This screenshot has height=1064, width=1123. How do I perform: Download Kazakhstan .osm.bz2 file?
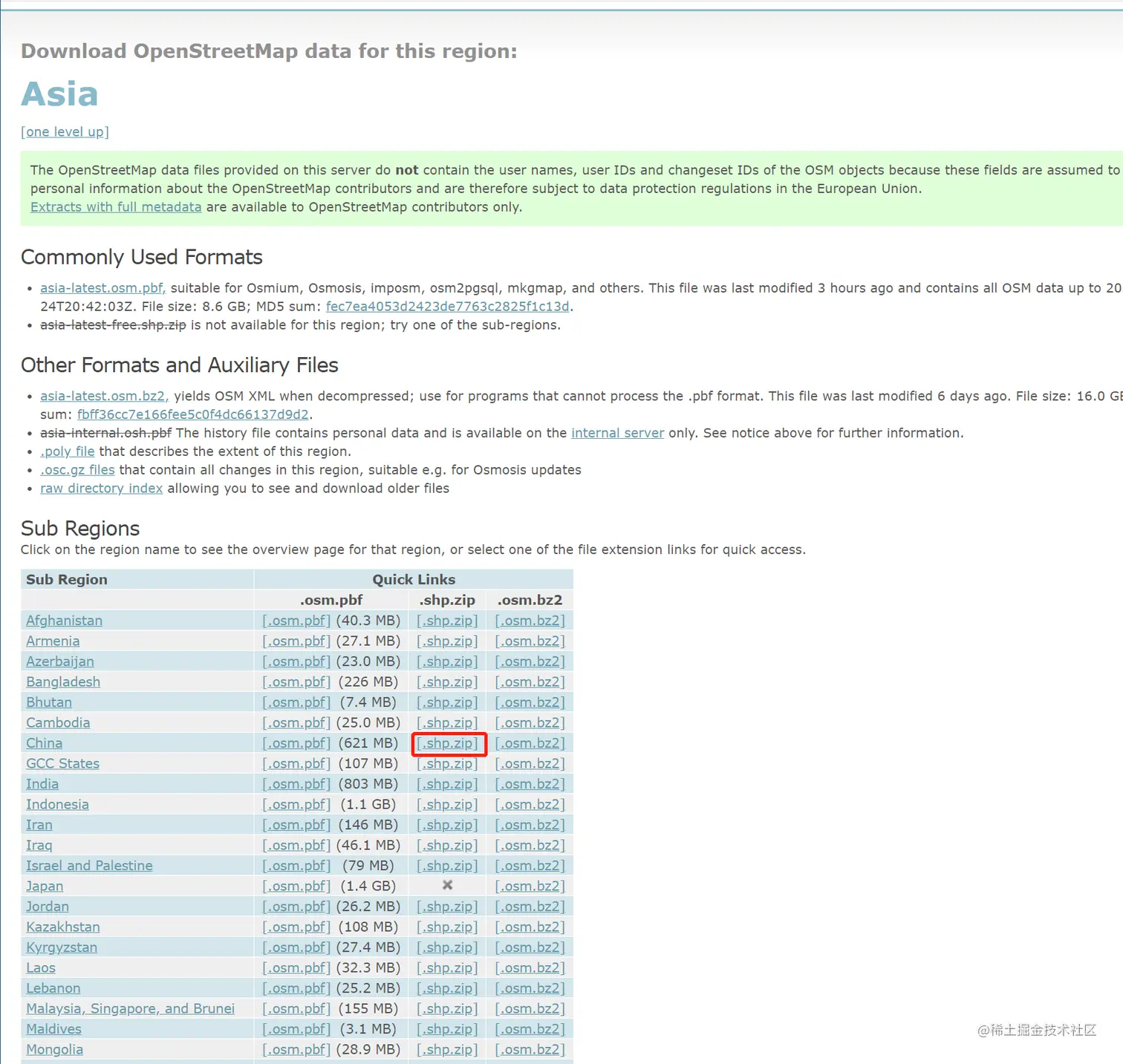530,927
